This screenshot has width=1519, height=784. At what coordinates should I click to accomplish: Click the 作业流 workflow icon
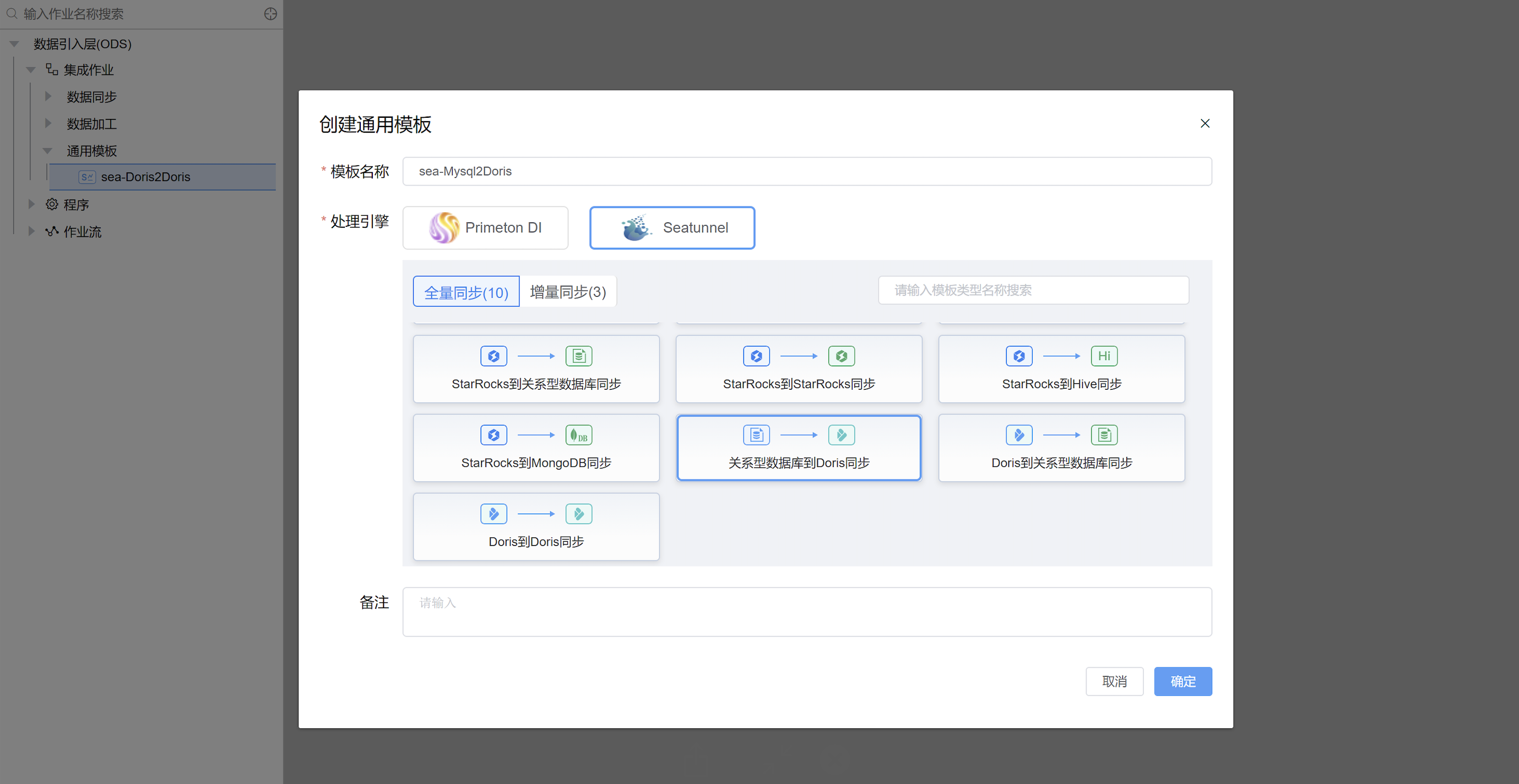[52, 232]
